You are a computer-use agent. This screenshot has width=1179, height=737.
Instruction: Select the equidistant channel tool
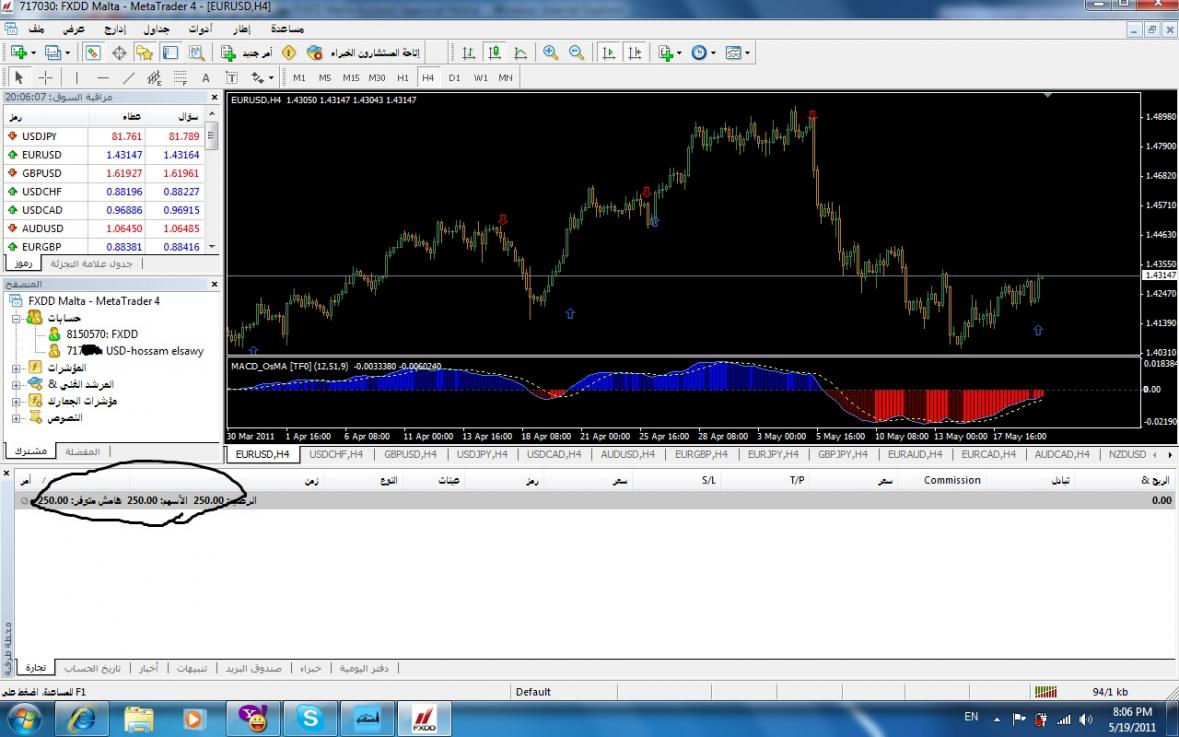point(154,77)
